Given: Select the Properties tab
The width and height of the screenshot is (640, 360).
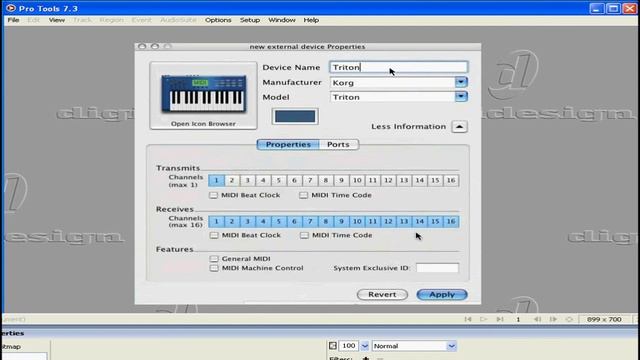Looking at the screenshot, I should pos(288,144).
